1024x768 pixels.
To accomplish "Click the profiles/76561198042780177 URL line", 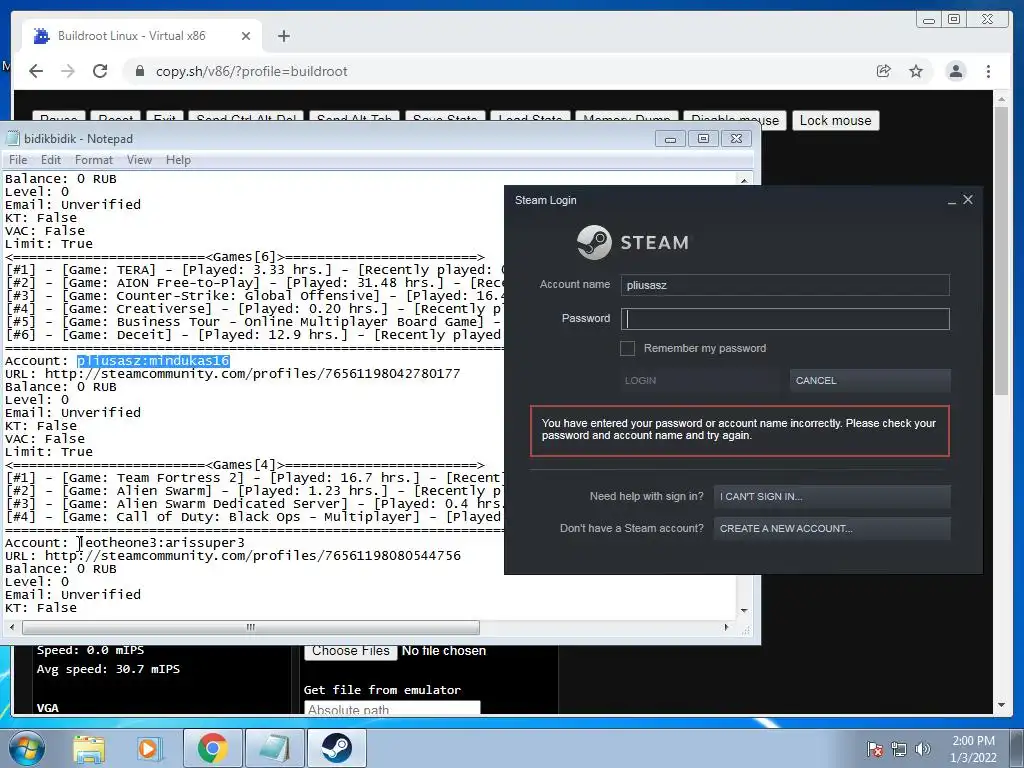I will click(232, 374).
